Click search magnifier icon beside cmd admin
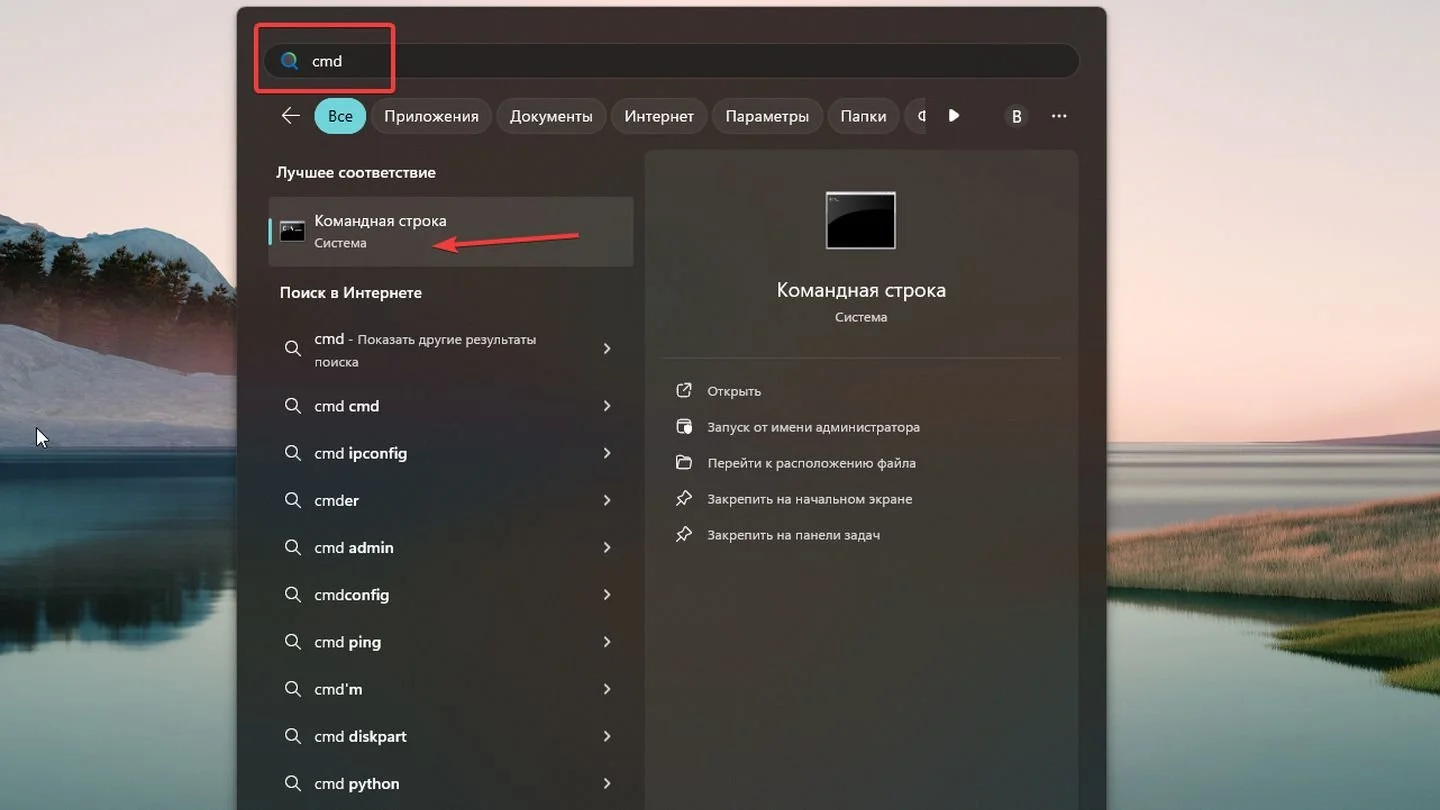The image size is (1440, 810). coord(293,548)
